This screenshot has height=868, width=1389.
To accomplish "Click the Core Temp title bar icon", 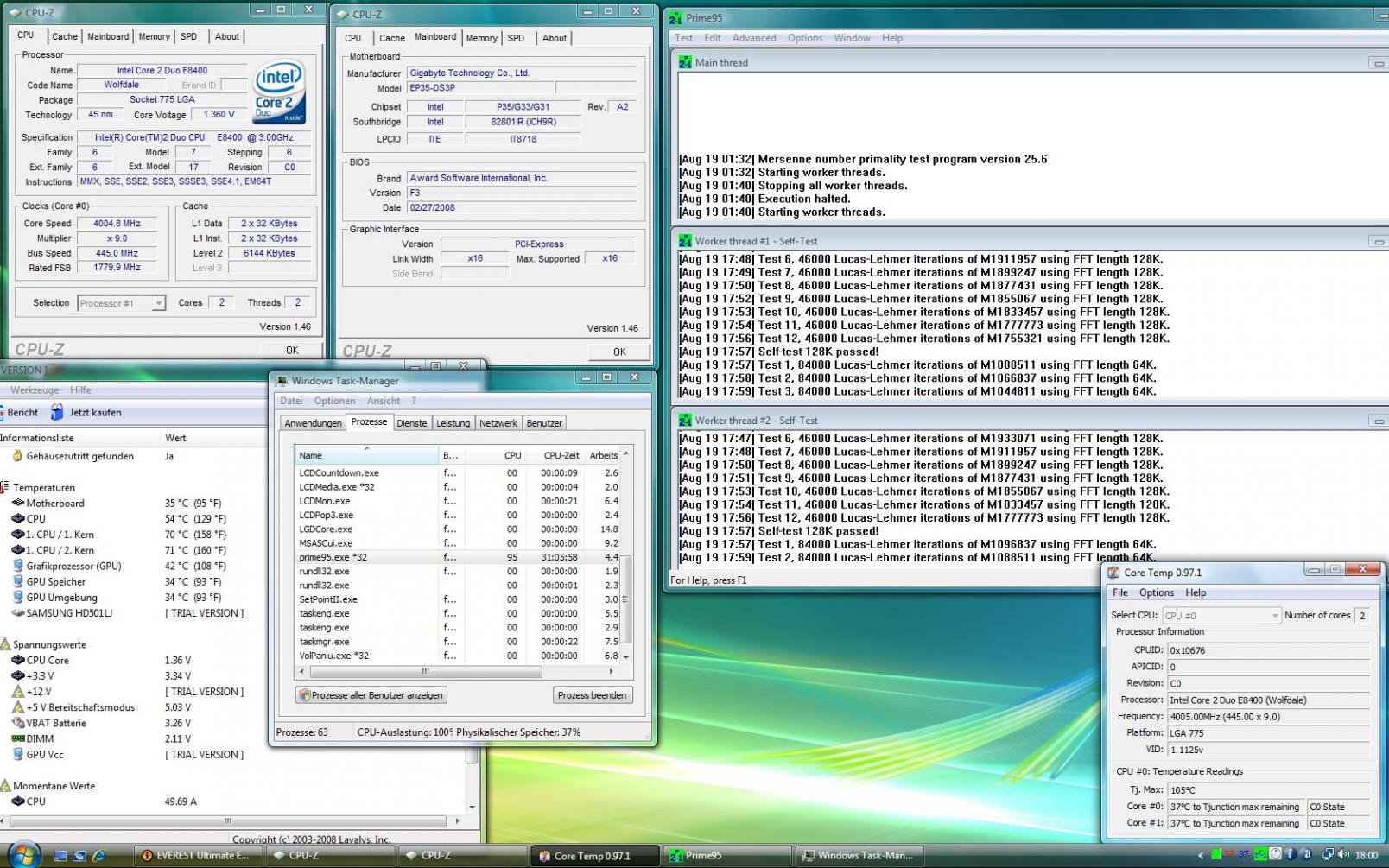I will pos(1113,573).
